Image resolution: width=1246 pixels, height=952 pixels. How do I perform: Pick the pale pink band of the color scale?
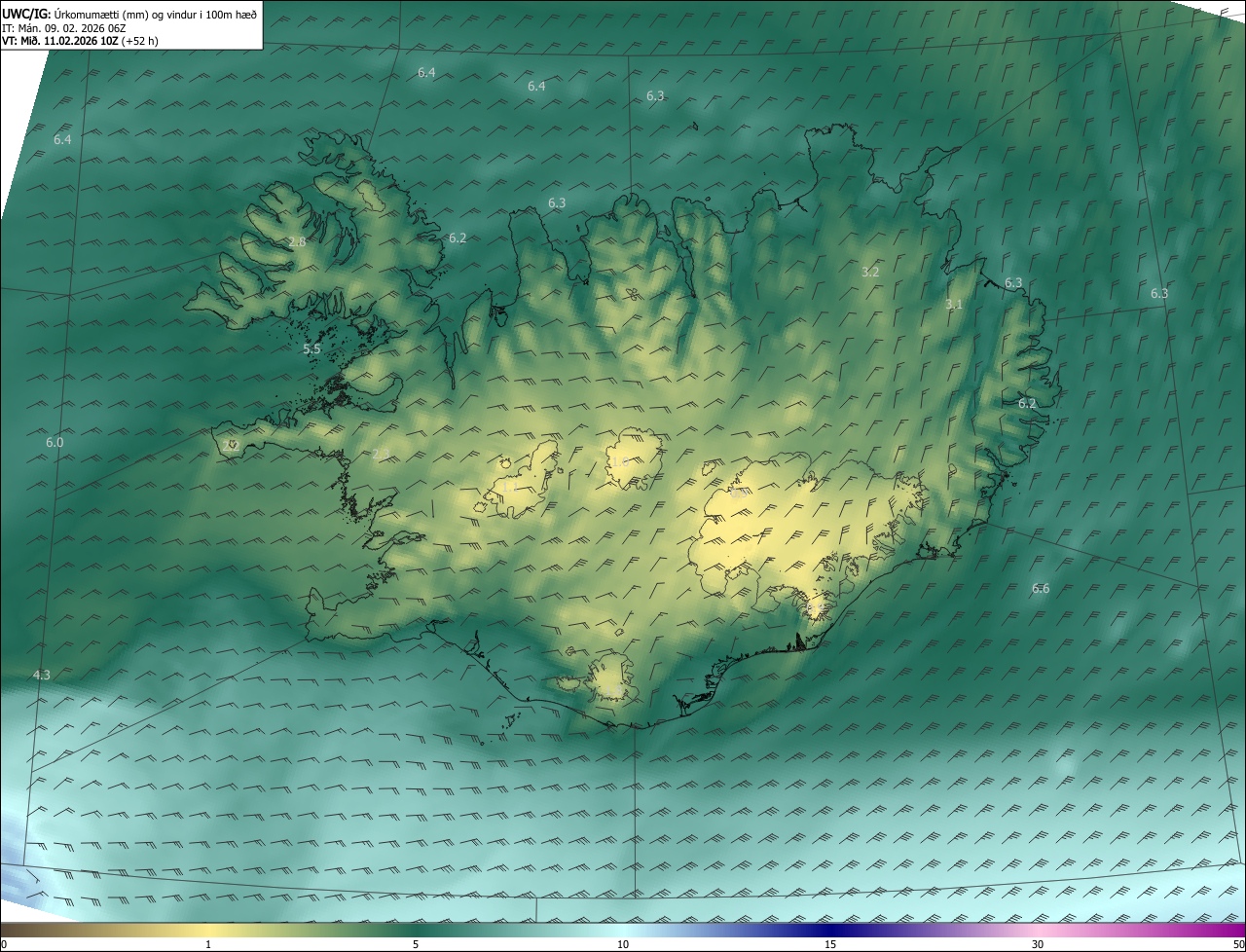1038,931
